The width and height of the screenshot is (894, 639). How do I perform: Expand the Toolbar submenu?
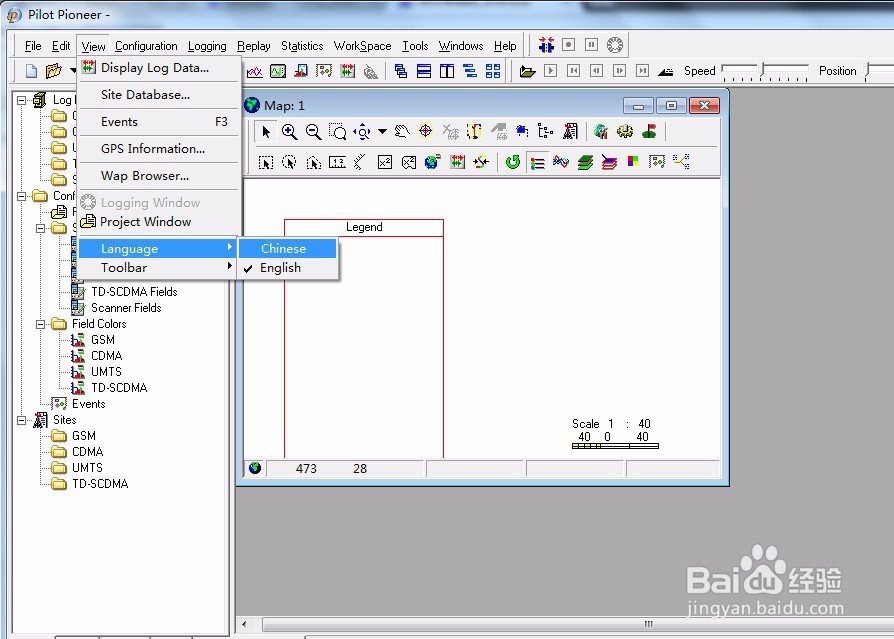pyautogui.click(x=159, y=268)
